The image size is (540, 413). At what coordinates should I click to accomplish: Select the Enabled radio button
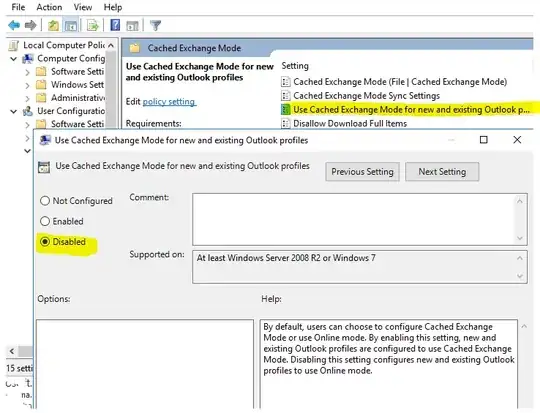[x=45, y=221]
